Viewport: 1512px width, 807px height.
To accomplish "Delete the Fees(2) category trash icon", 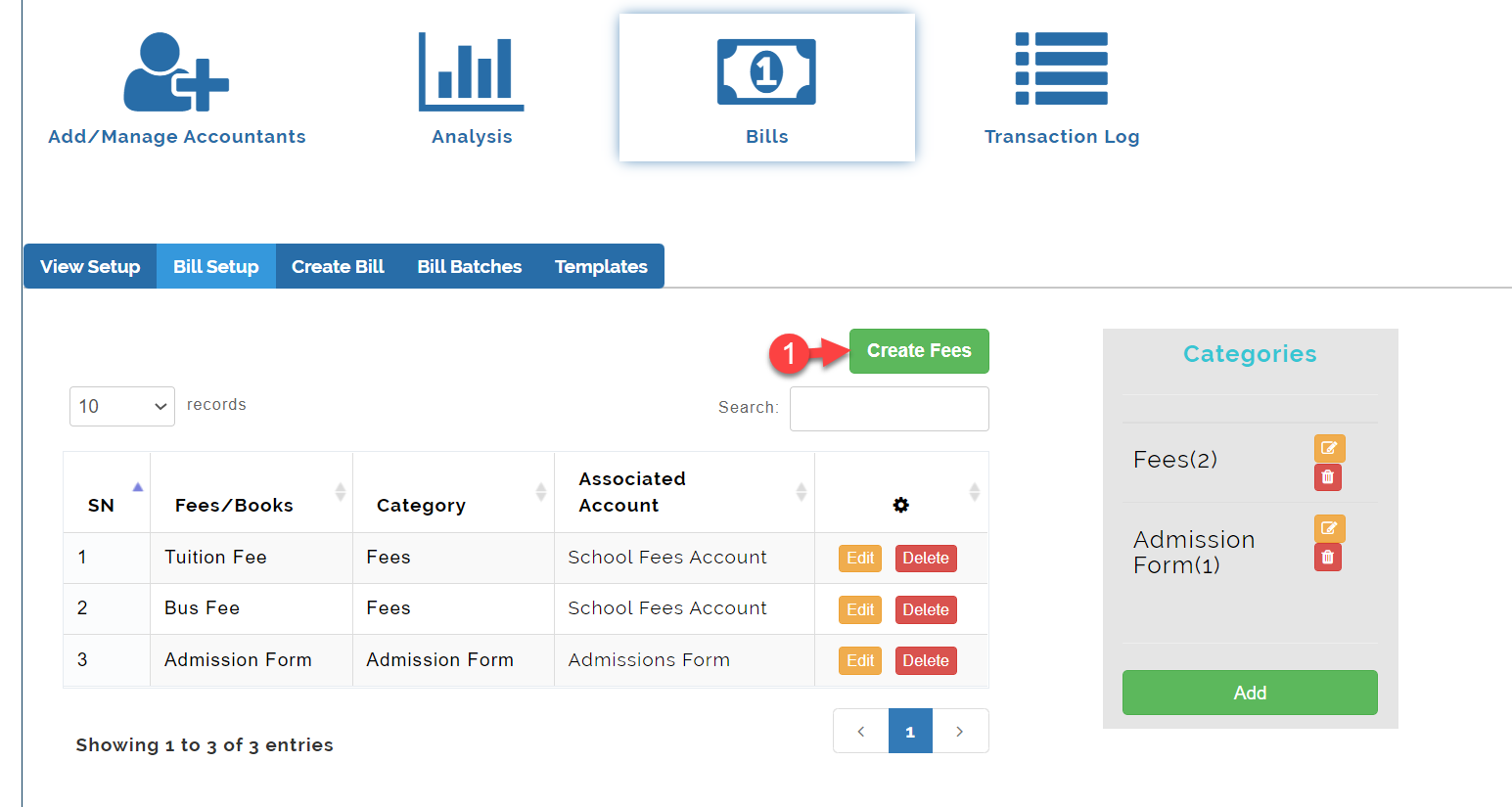I will click(1328, 477).
